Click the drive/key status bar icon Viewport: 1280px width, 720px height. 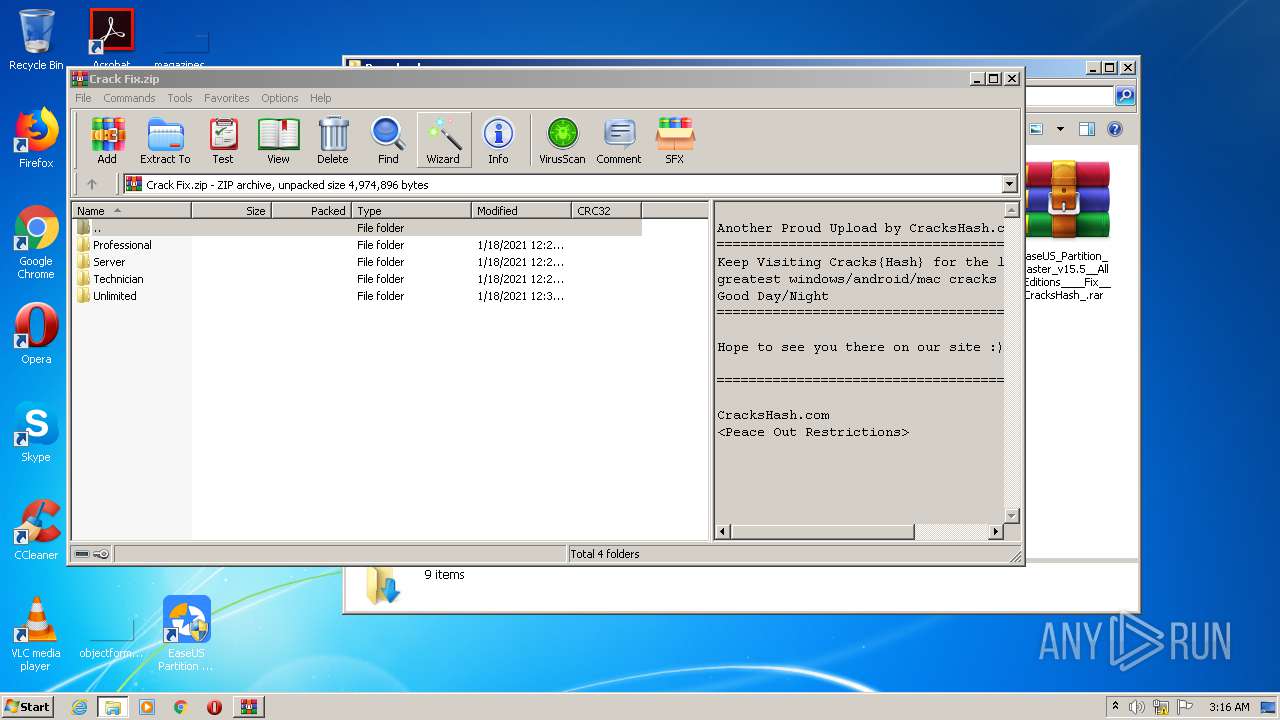[x=92, y=554]
